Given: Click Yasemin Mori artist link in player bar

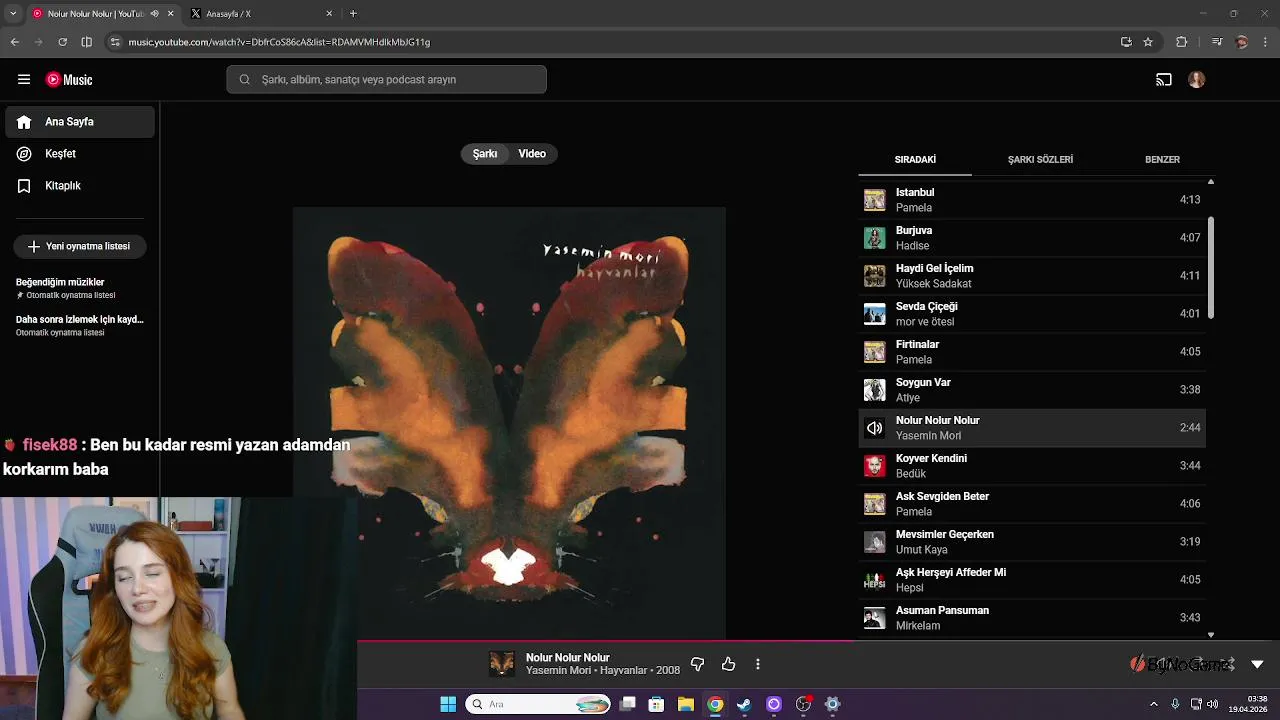Looking at the screenshot, I should point(559,671).
